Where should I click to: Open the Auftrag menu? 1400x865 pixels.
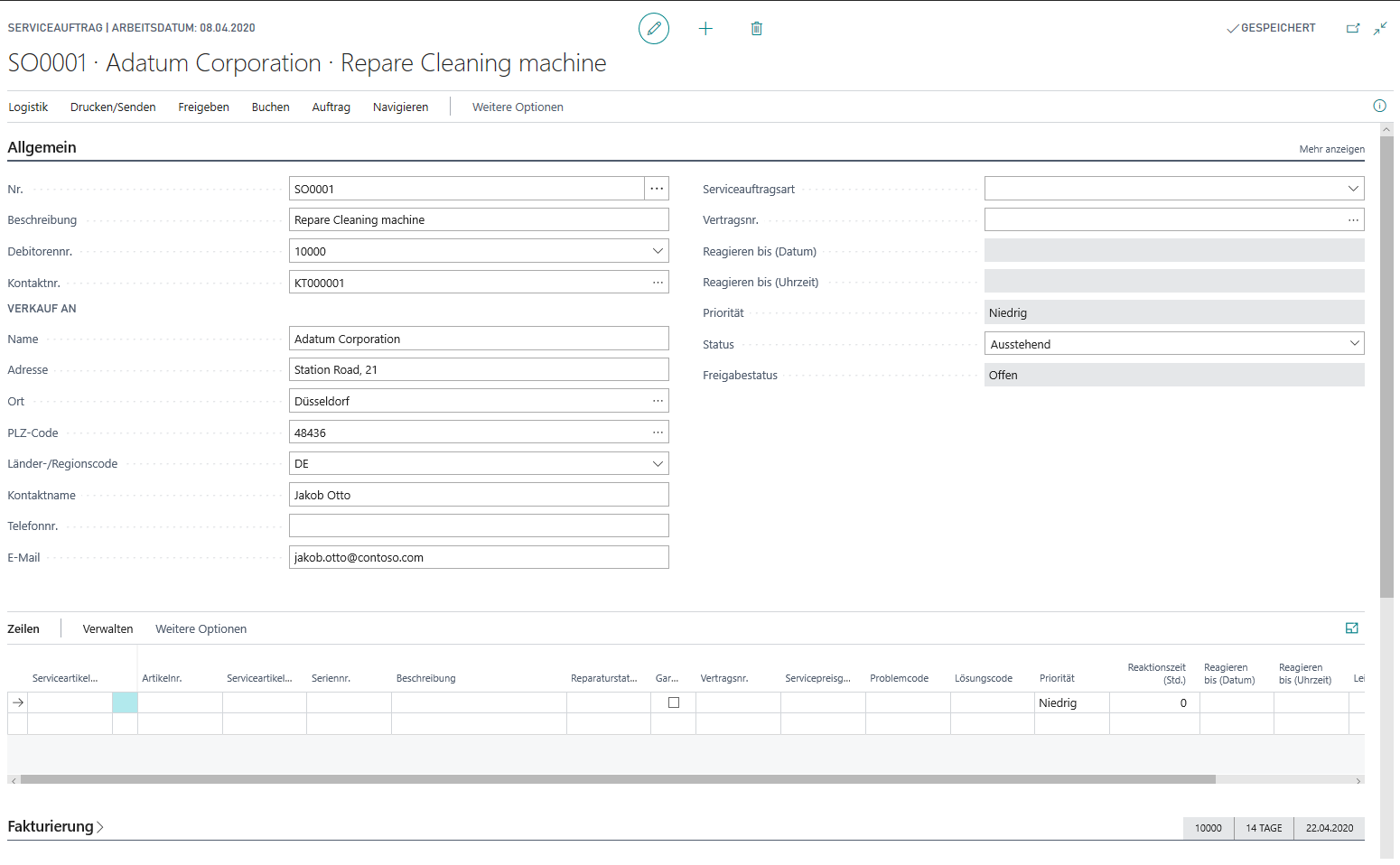coord(331,107)
